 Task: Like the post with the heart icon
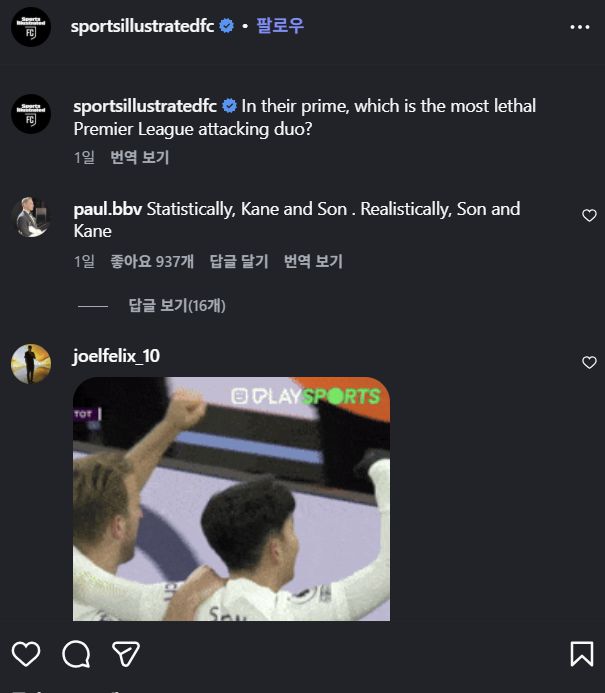(26, 654)
